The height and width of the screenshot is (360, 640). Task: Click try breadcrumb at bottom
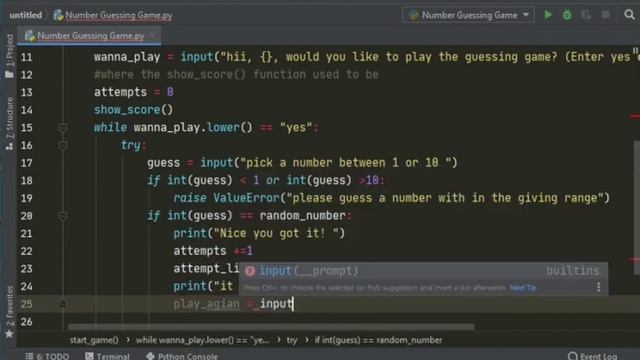pos(291,340)
